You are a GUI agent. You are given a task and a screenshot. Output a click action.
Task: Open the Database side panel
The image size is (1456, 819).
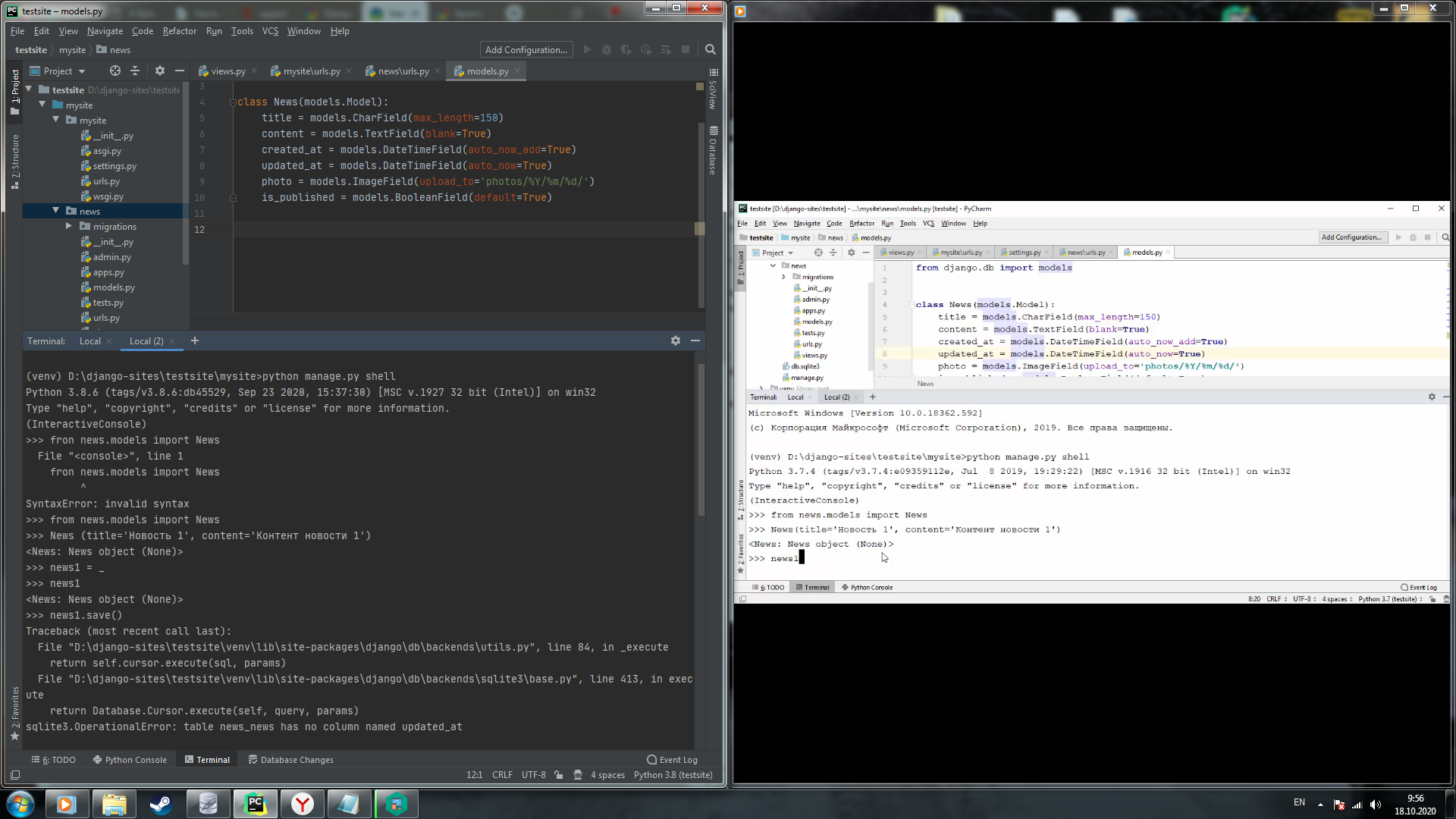(x=713, y=151)
